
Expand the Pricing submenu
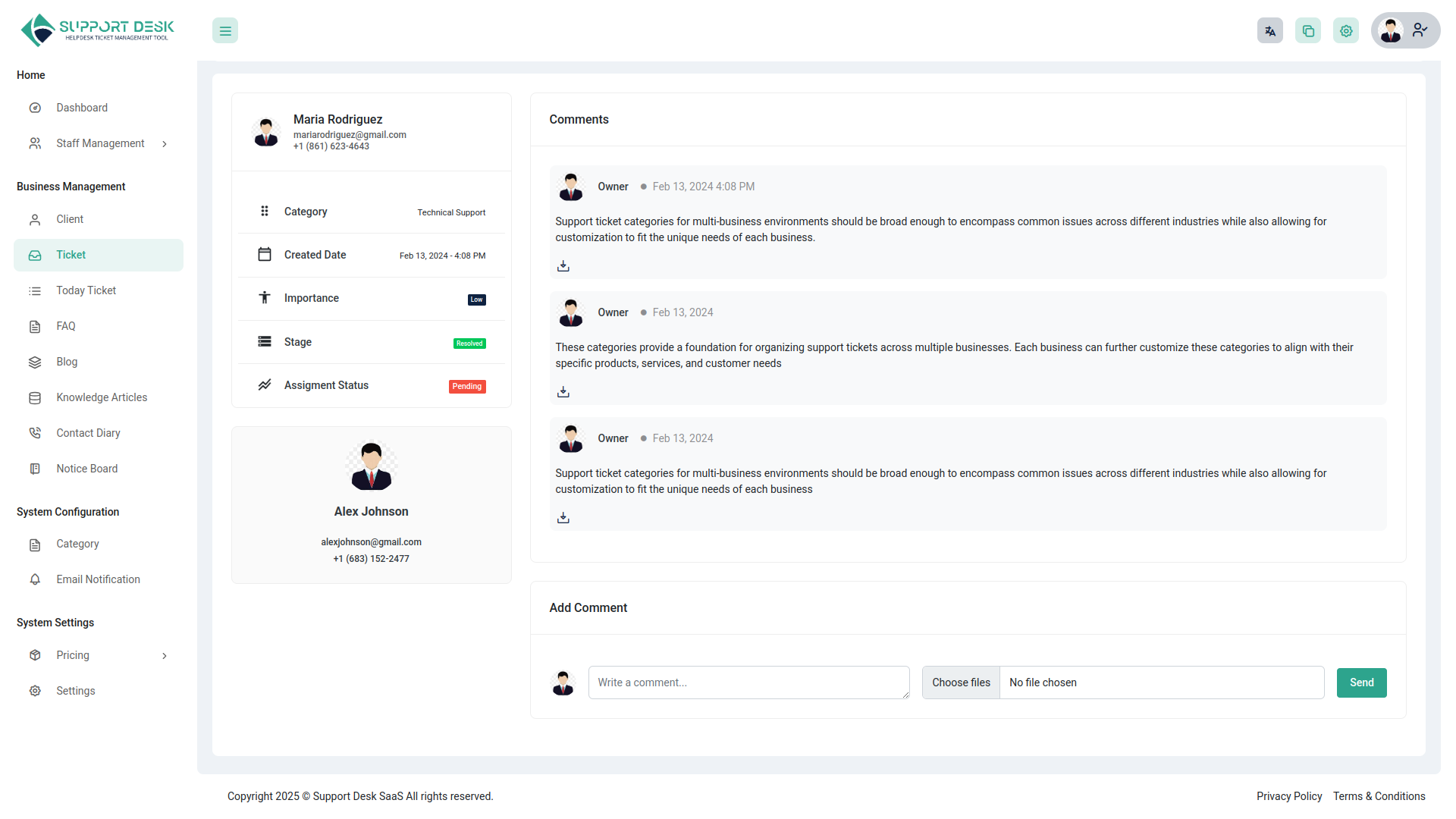(165, 655)
